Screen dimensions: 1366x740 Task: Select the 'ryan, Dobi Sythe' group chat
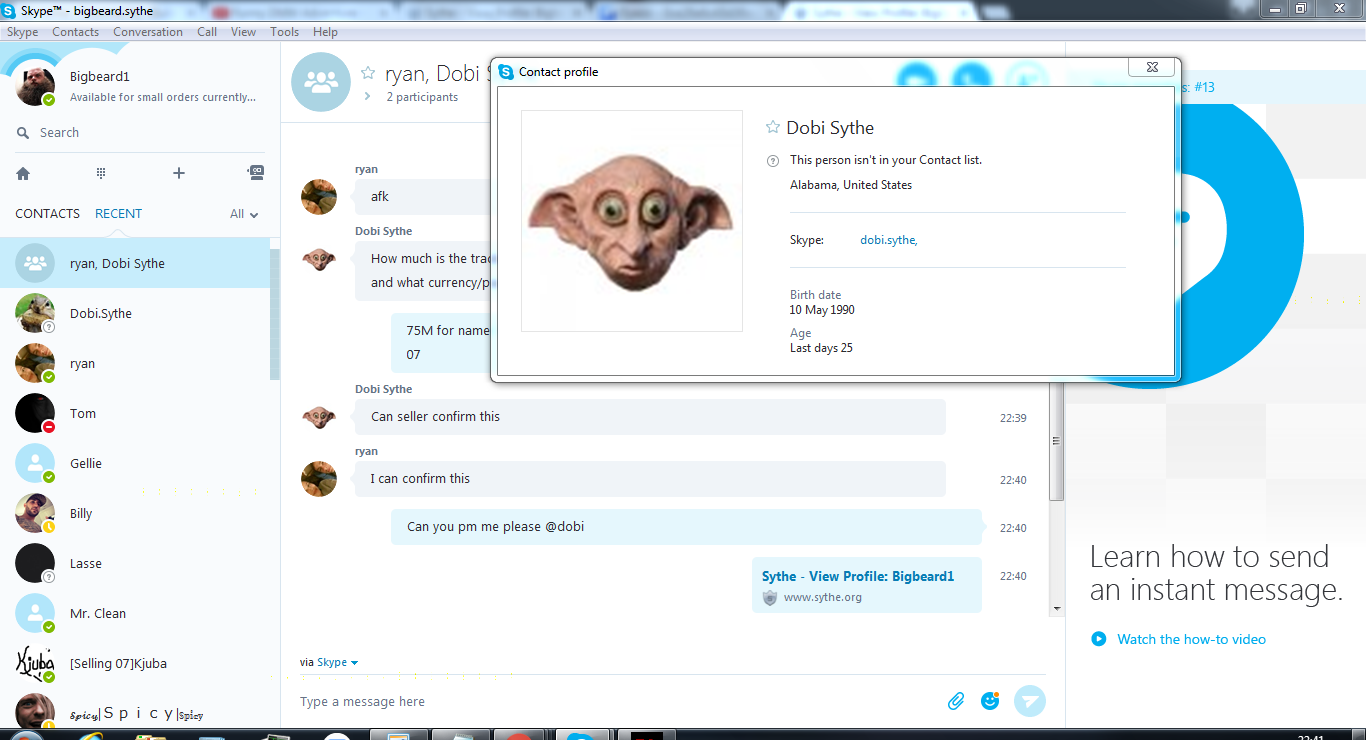click(x=135, y=263)
